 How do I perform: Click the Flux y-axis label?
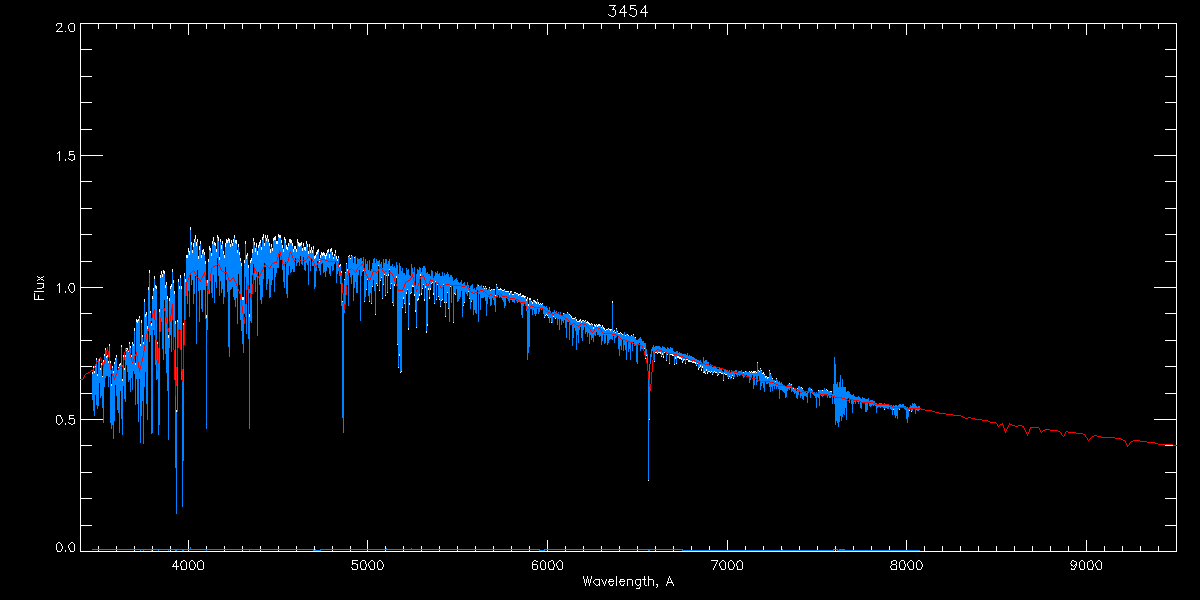(40, 288)
